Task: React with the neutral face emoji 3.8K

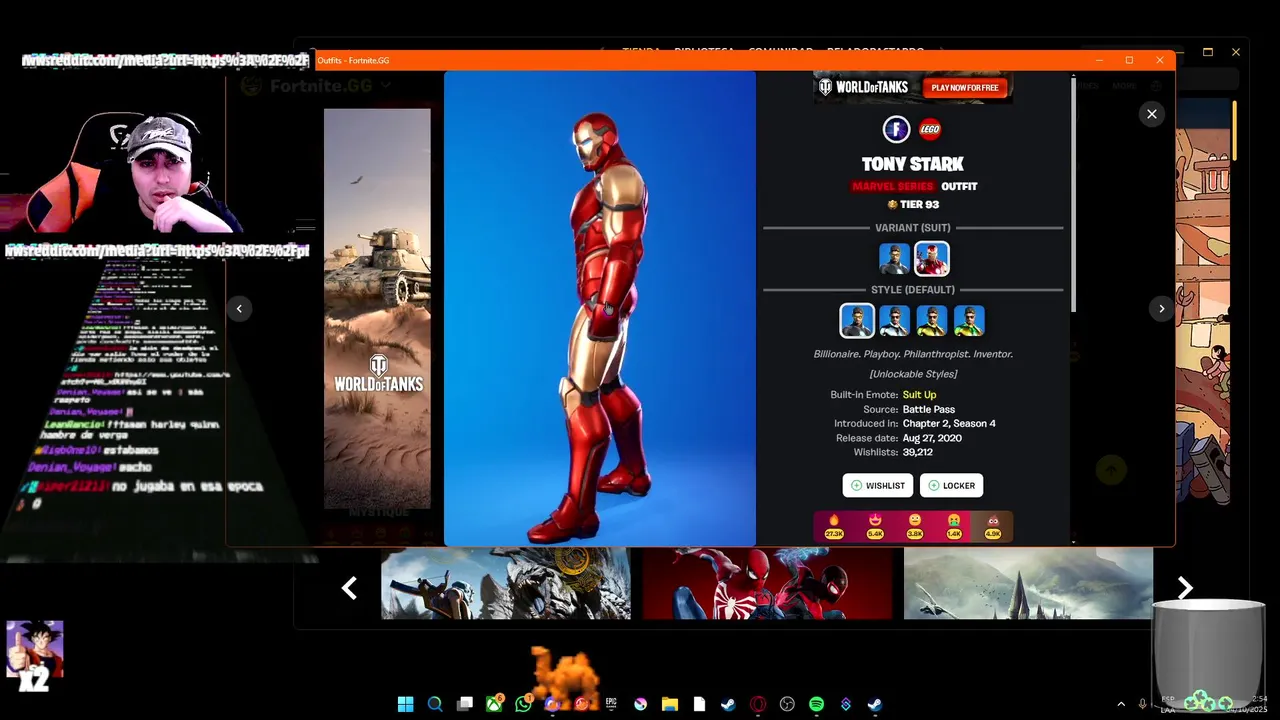Action: [914, 526]
